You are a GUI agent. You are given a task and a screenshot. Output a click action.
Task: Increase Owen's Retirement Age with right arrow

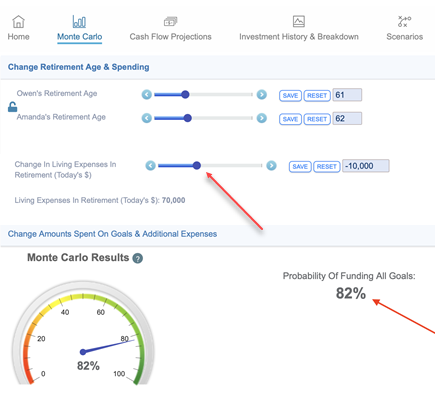coord(262,95)
